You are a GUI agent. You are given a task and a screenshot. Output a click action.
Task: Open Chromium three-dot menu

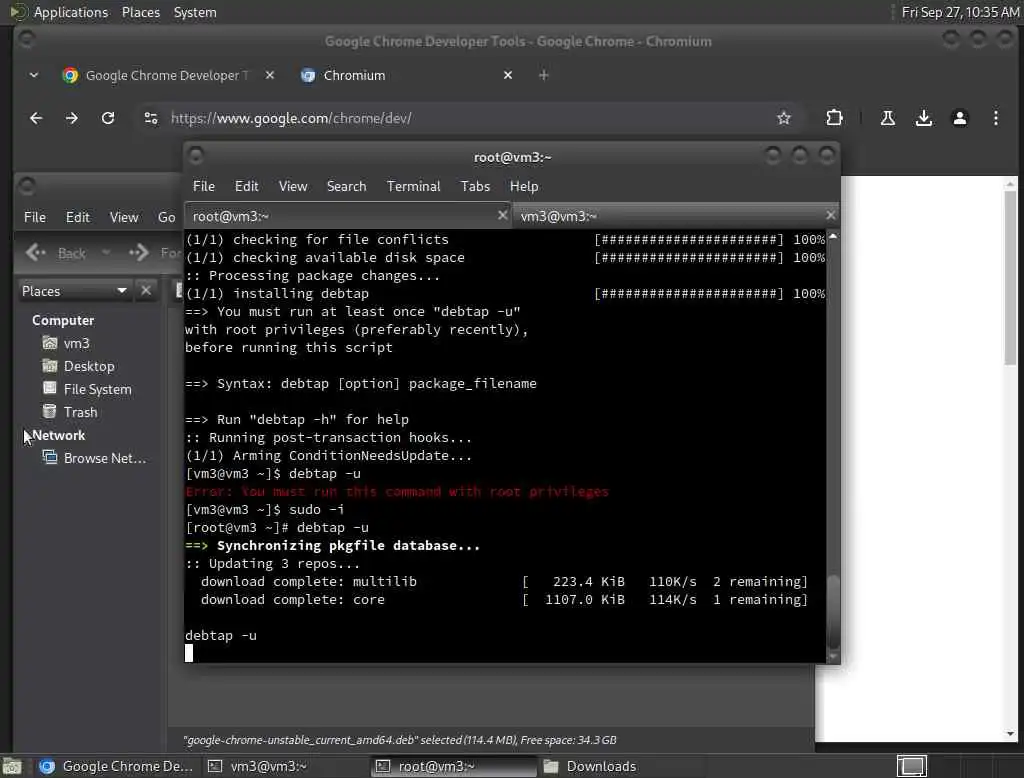pyautogui.click(x=995, y=118)
